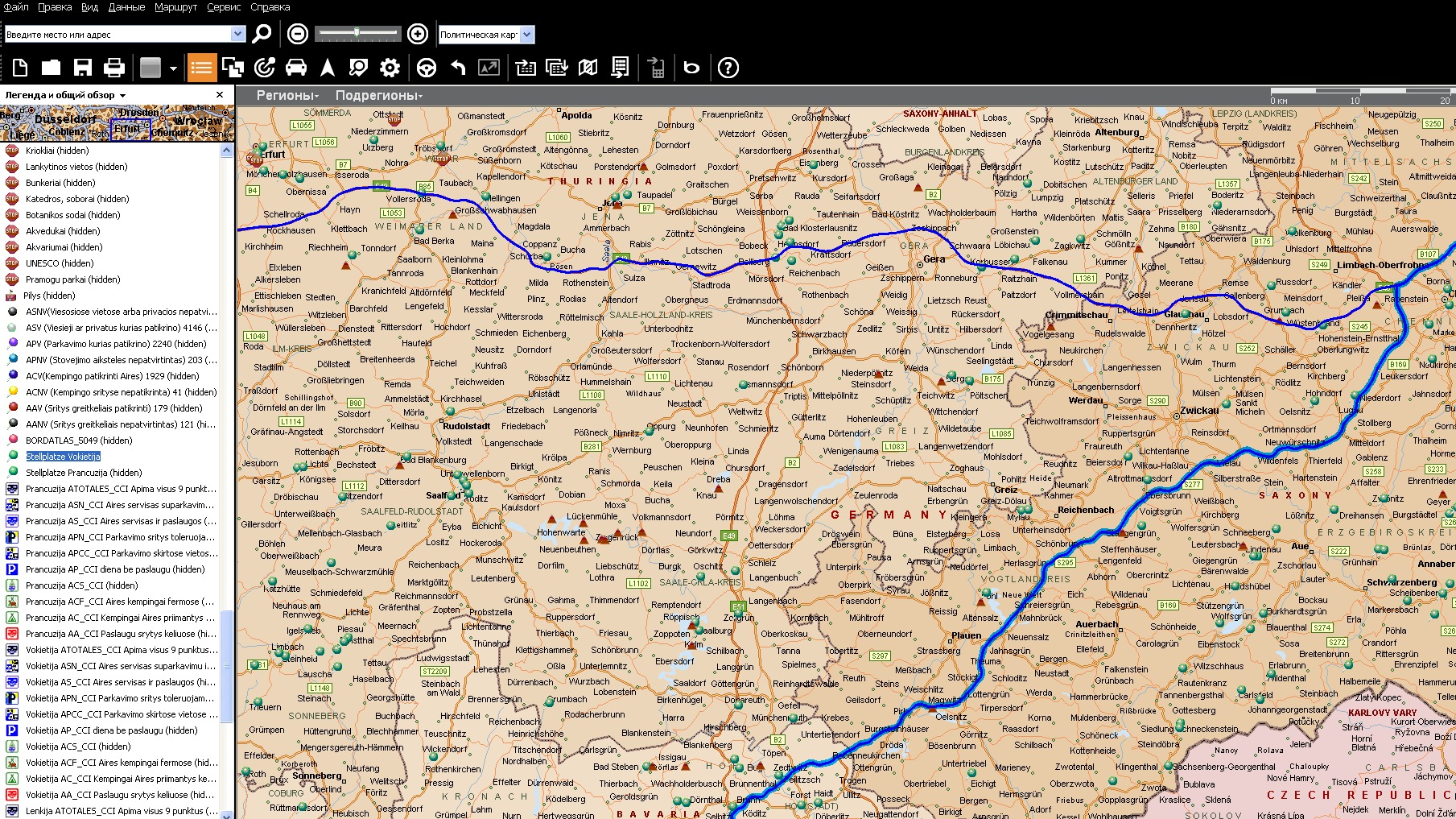Open the import data wizard icon

[526, 68]
